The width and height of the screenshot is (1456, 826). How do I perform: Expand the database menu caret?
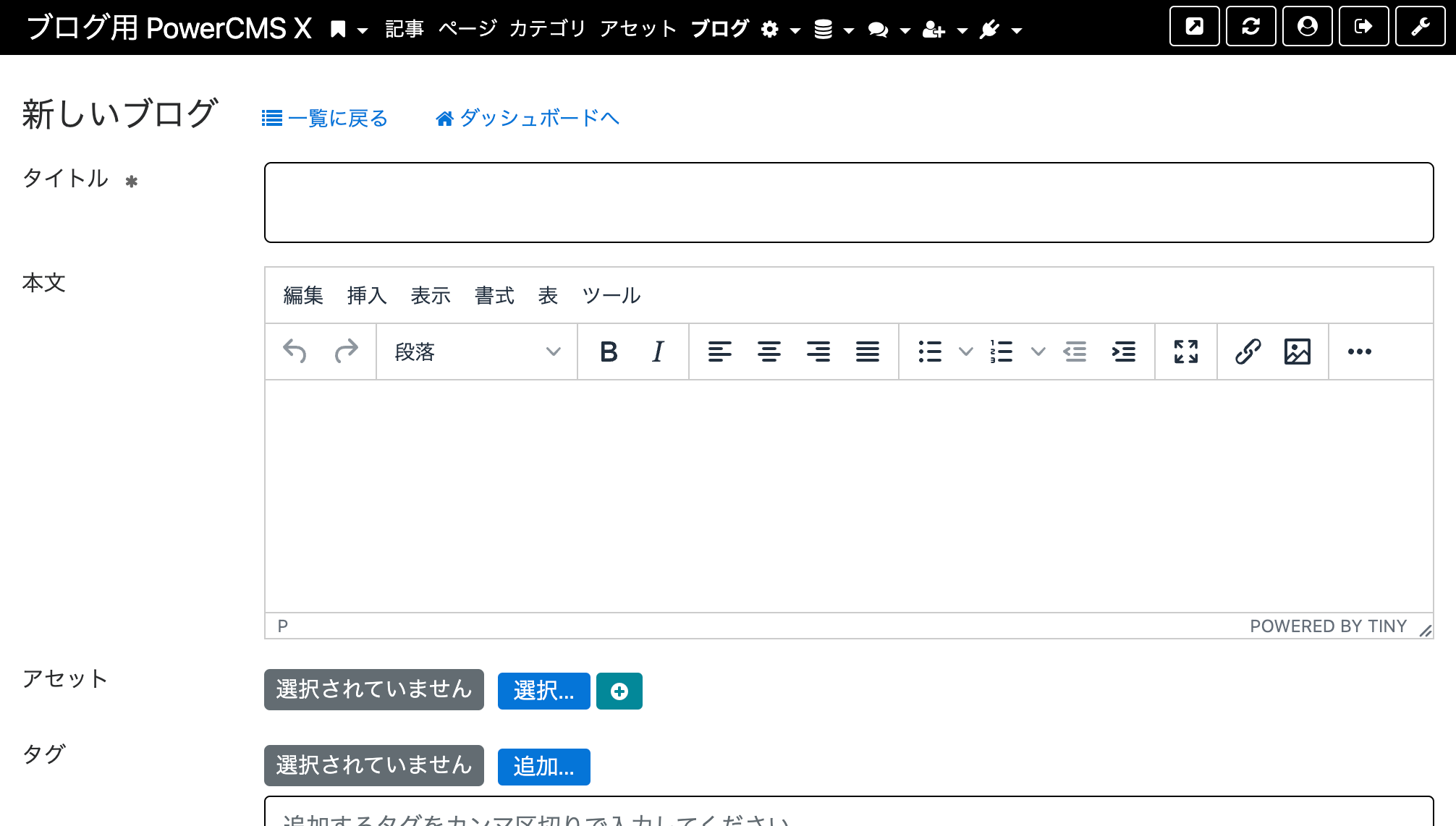point(849,31)
